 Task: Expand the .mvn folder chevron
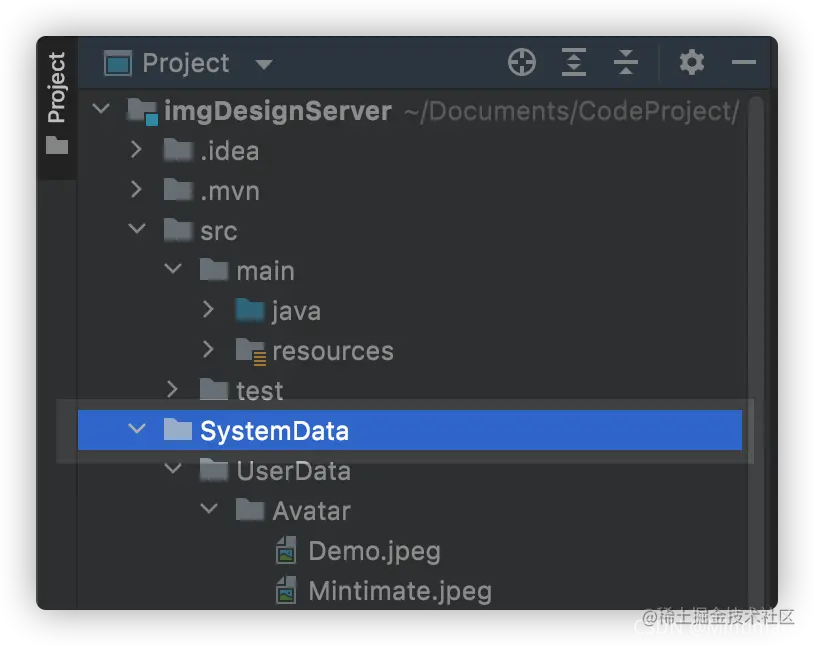[137, 190]
